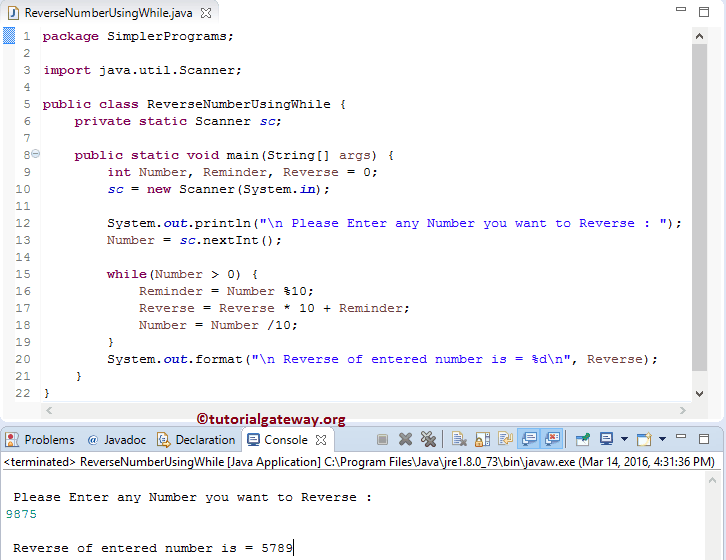Click the Console monitor icon
Screen dimensions: 726x560
pos(253,440)
